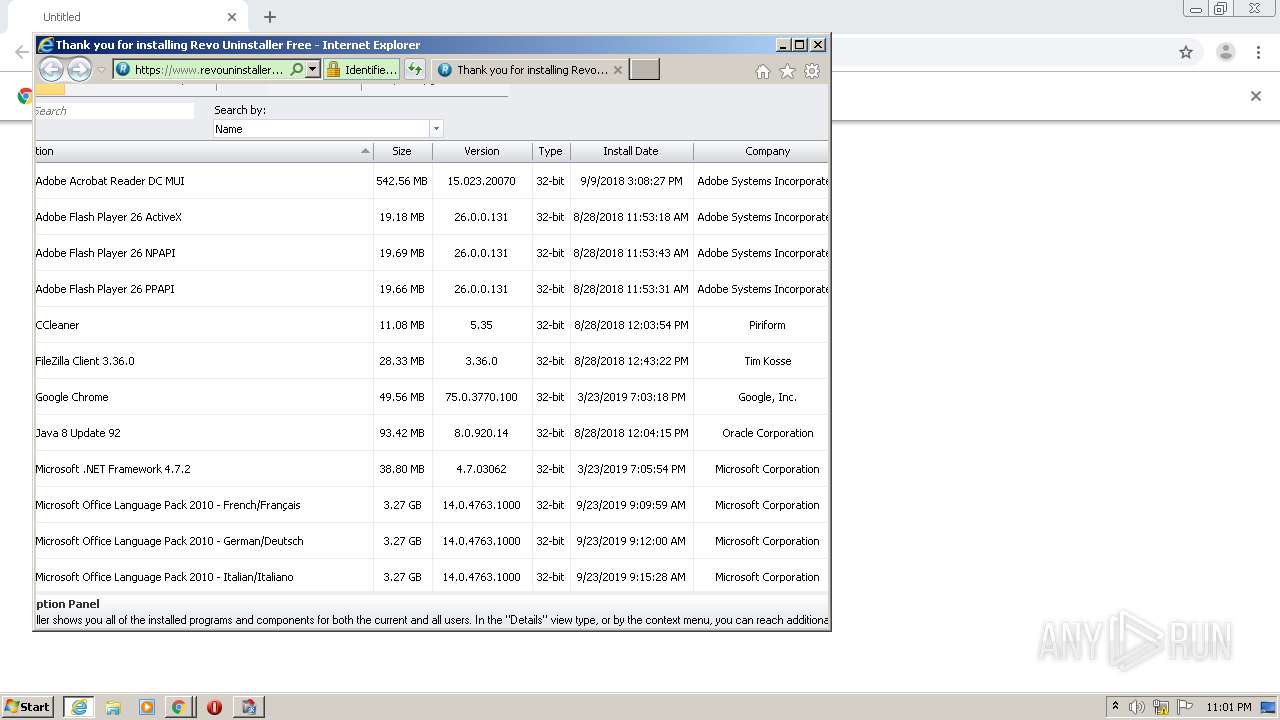1280x720 pixels.
Task: Click version 75.0.3770.100 cell
Action: point(482,397)
